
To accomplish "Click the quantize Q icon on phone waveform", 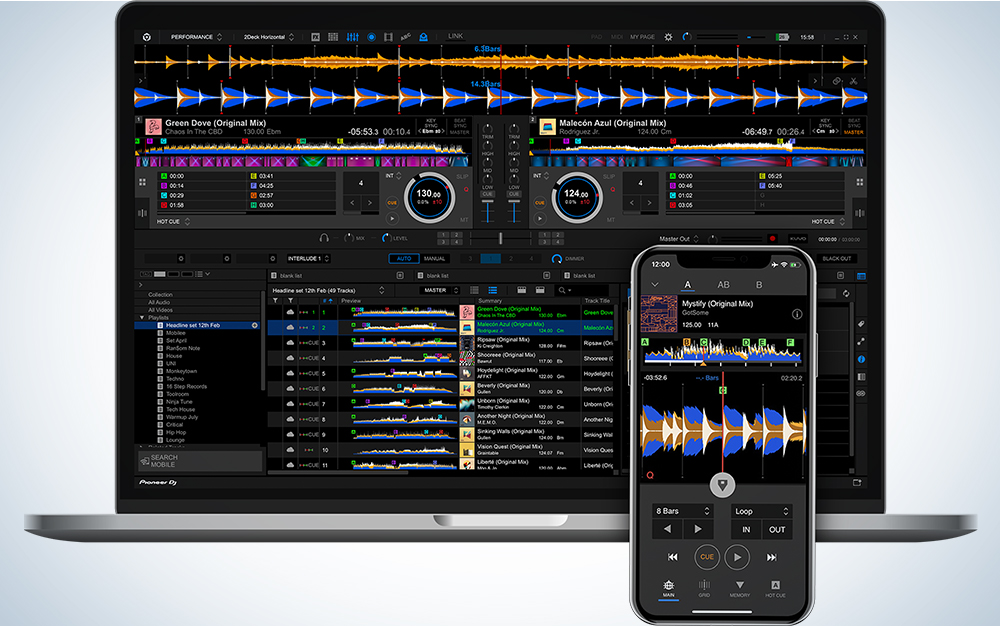I will 650,475.
